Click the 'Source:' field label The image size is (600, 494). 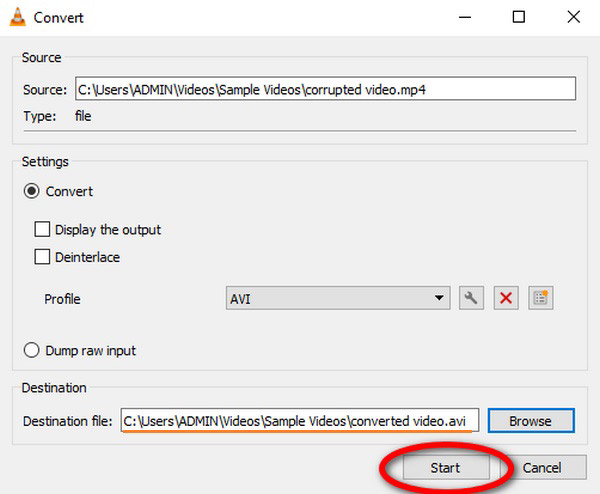pyautogui.click(x=45, y=90)
